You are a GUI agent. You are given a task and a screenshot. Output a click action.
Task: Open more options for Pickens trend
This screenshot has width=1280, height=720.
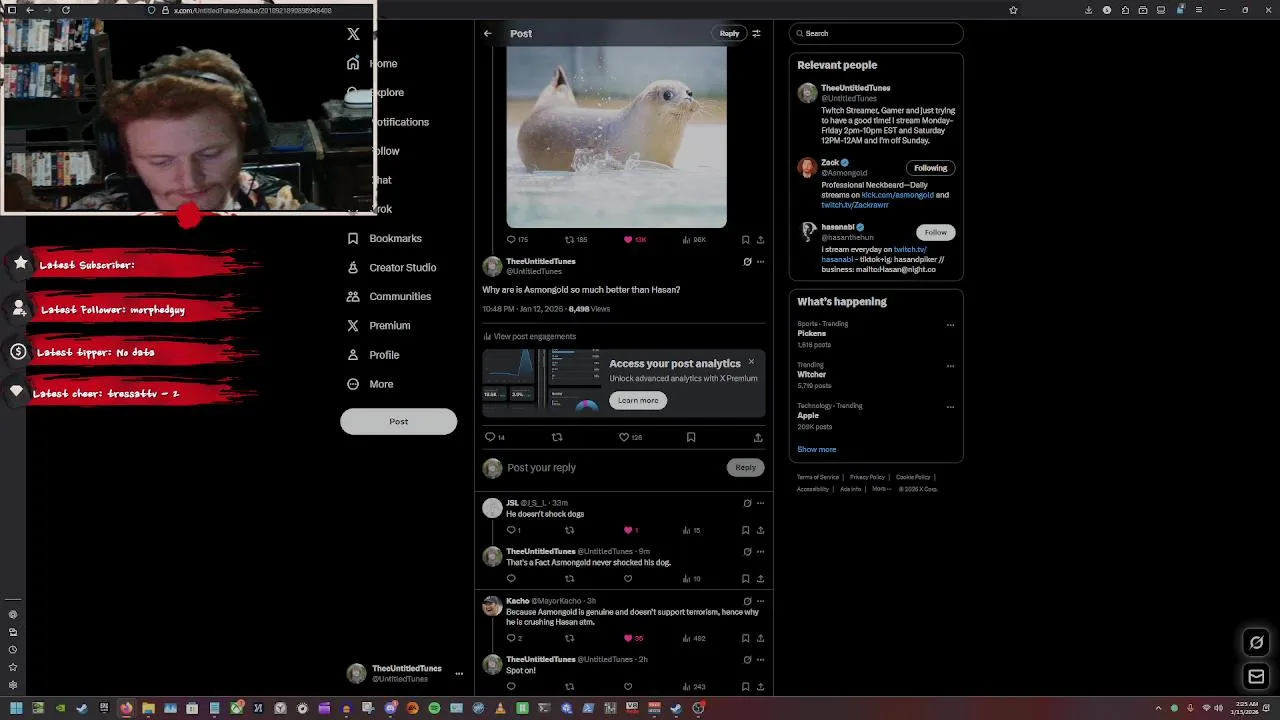pos(950,325)
